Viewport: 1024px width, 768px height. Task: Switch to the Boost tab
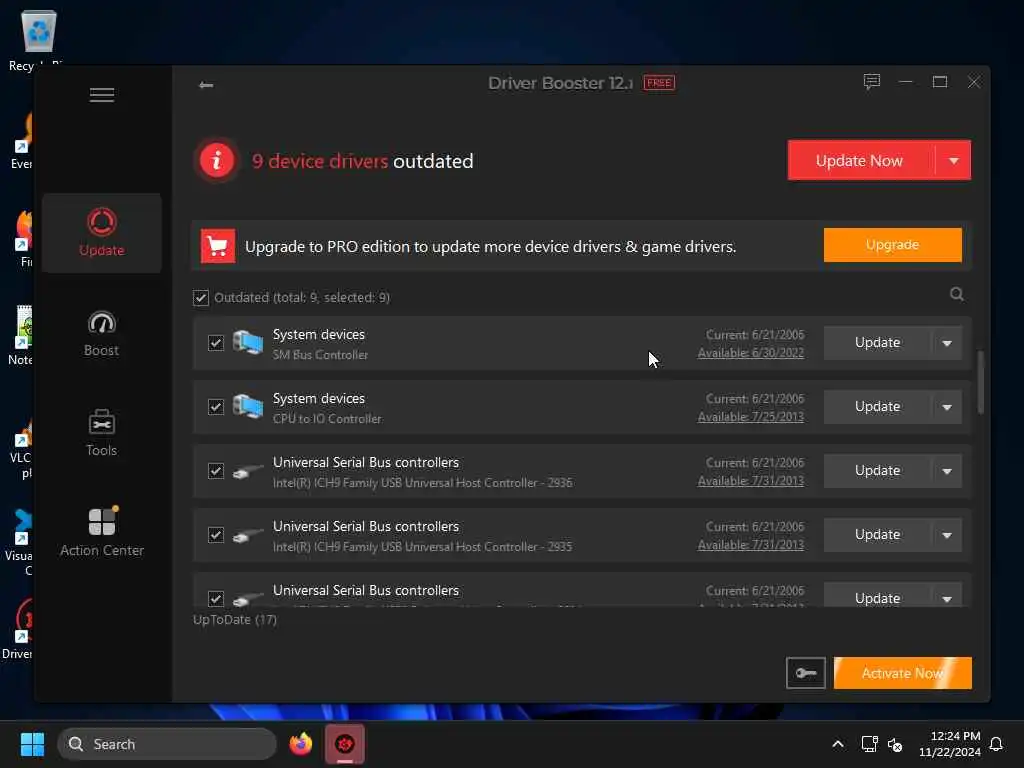(102, 334)
